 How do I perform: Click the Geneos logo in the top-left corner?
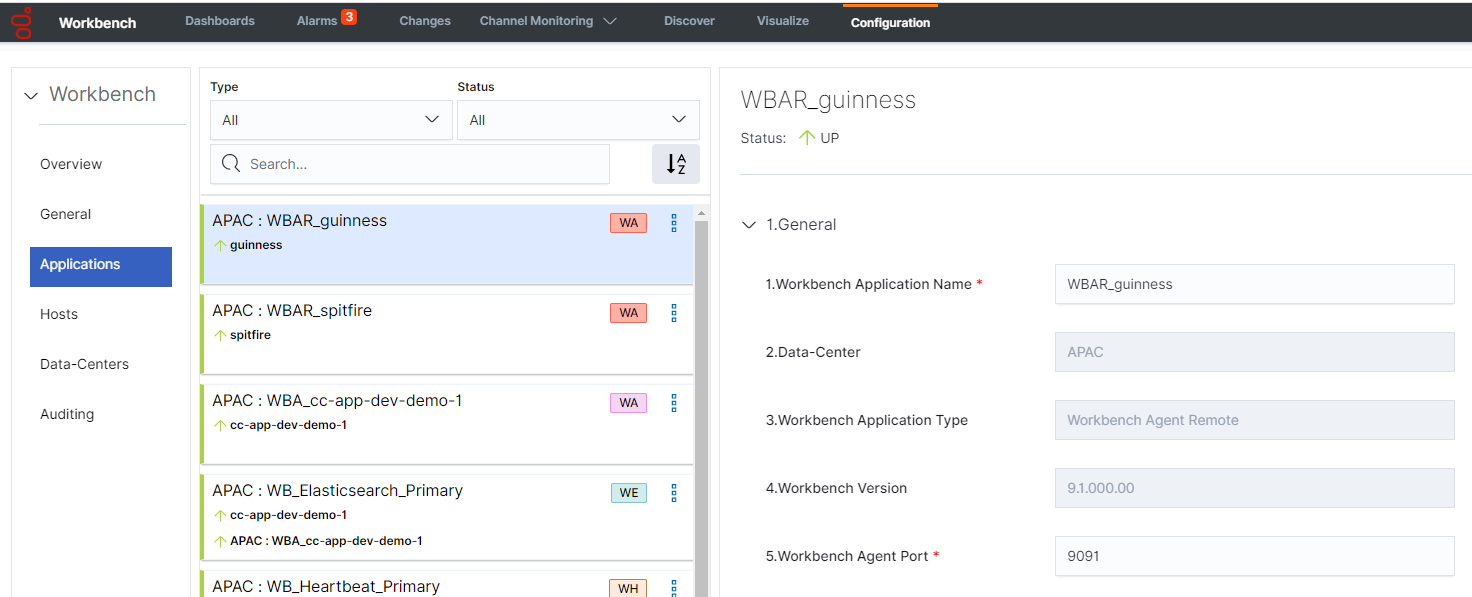21,21
